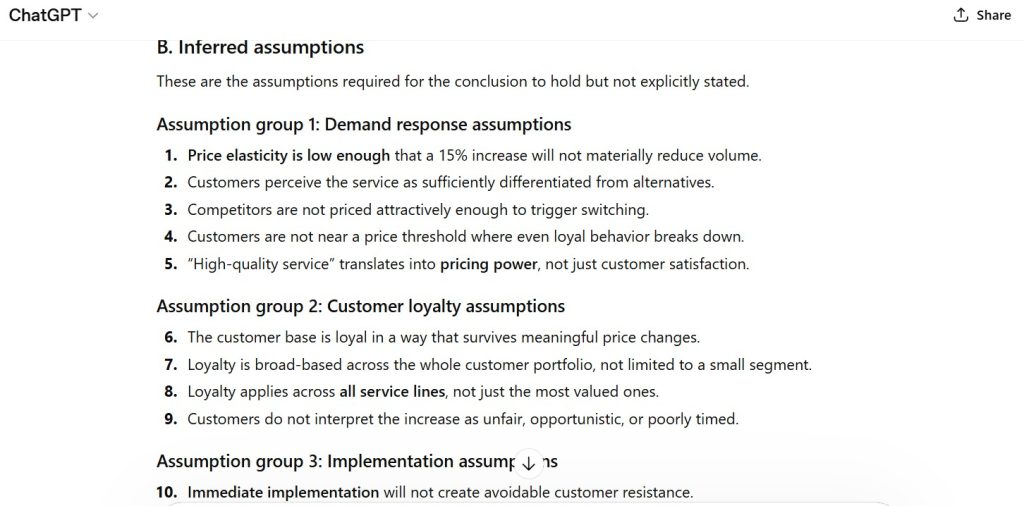The image size is (1024, 506).
Task: Click list item 6 about loyal customer base
Action: click(443, 337)
